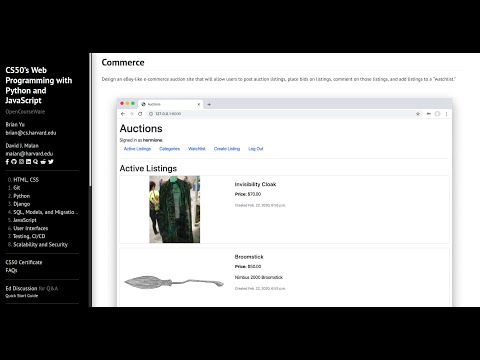
Task: Click the OpenCourseWare text in the sidebar
Action: tap(25, 112)
